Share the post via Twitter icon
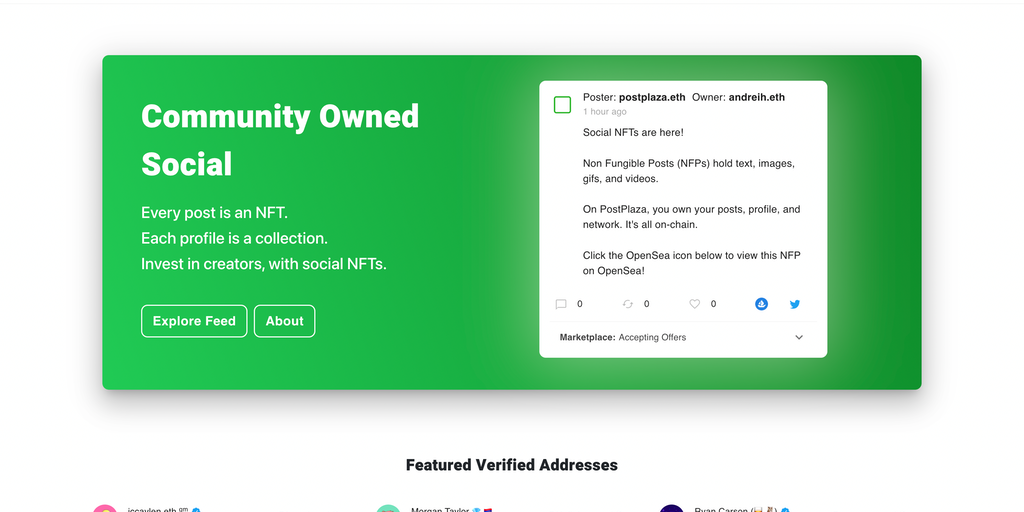 [x=795, y=304]
